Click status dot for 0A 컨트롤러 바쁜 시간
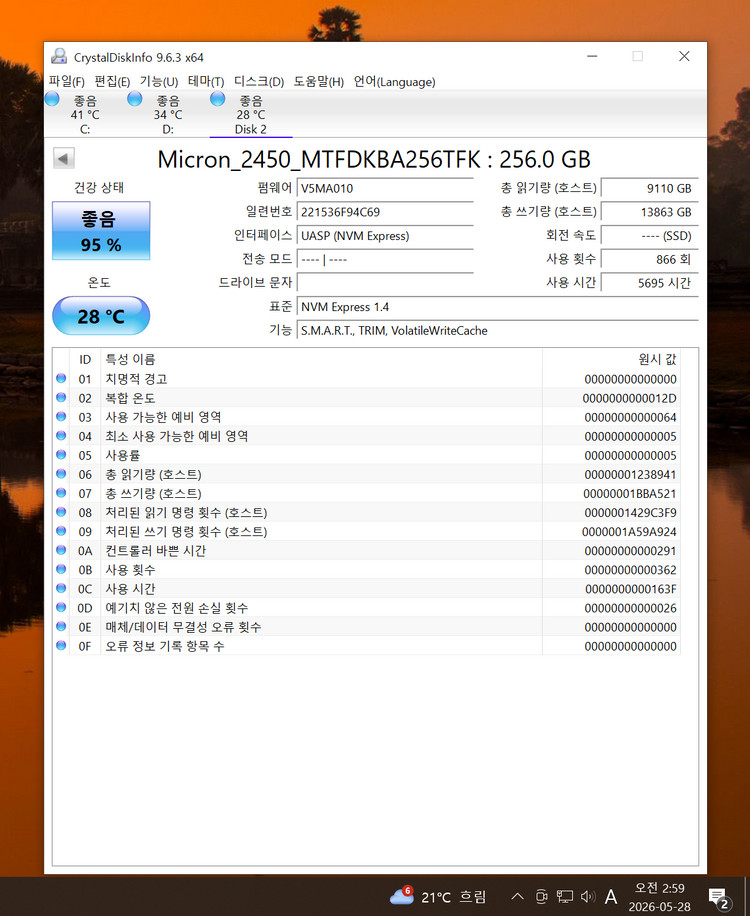The width and height of the screenshot is (750, 916). pyautogui.click(x=61, y=550)
